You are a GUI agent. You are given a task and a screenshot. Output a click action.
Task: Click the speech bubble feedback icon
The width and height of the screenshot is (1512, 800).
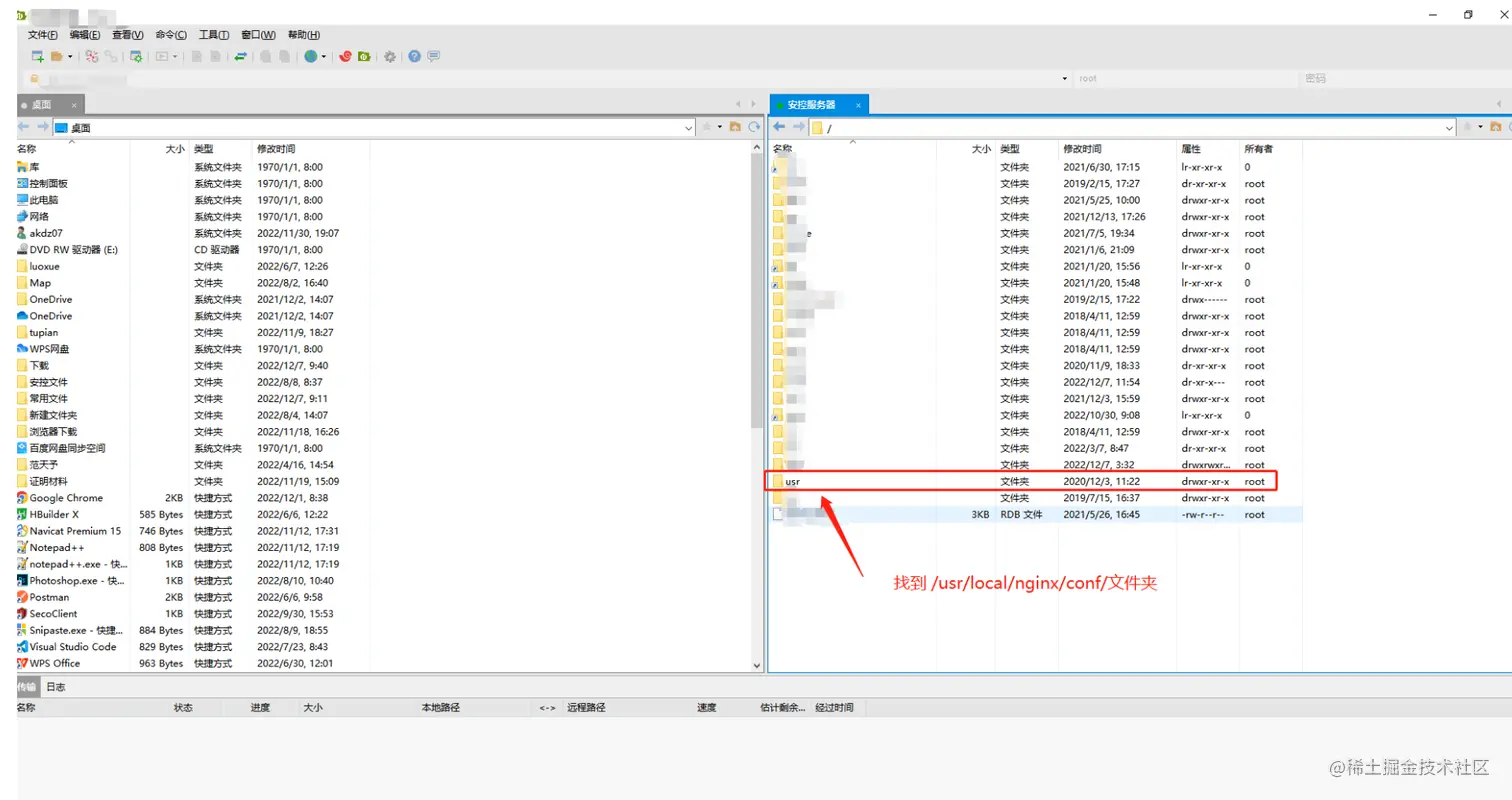coord(433,57)
